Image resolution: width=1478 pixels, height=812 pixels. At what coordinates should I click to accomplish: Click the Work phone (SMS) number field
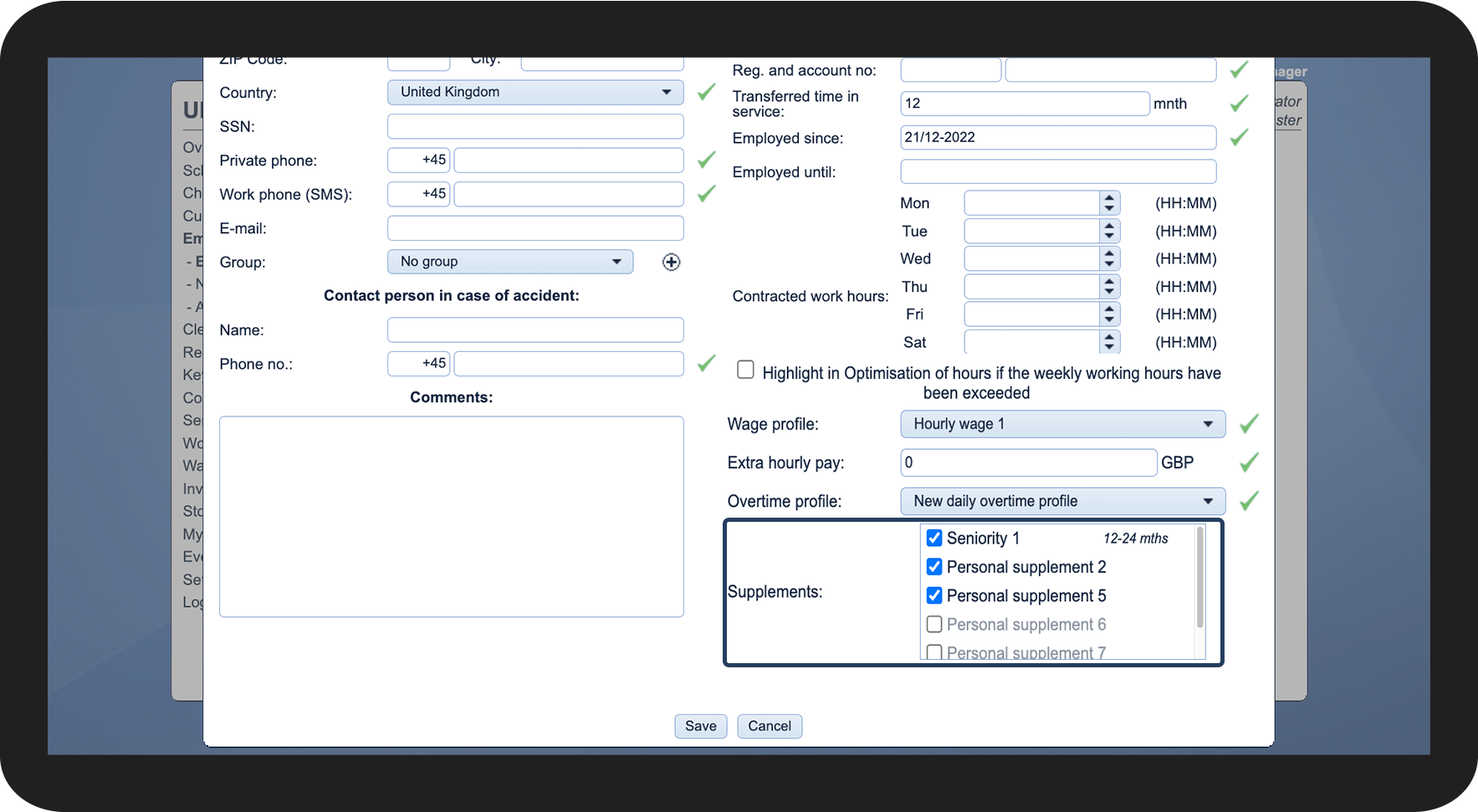pos(569,194)
